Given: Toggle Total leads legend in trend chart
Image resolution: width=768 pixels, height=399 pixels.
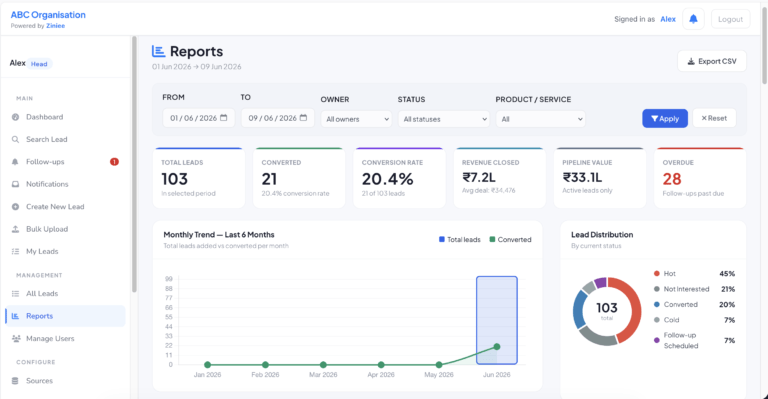Looking at the screenshot, I should (x=459, y=239).
